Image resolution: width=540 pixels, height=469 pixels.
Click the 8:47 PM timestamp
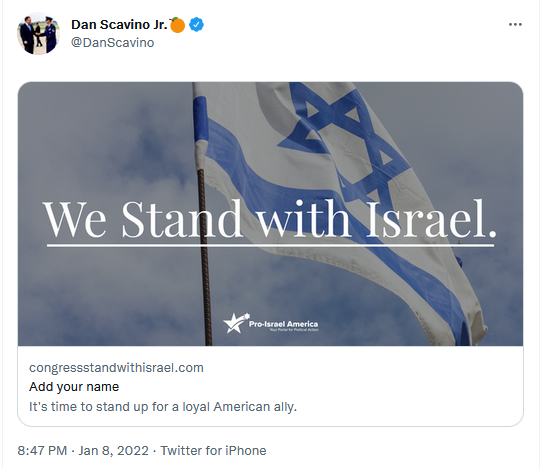pyautogui.click(x=42, y=450)
